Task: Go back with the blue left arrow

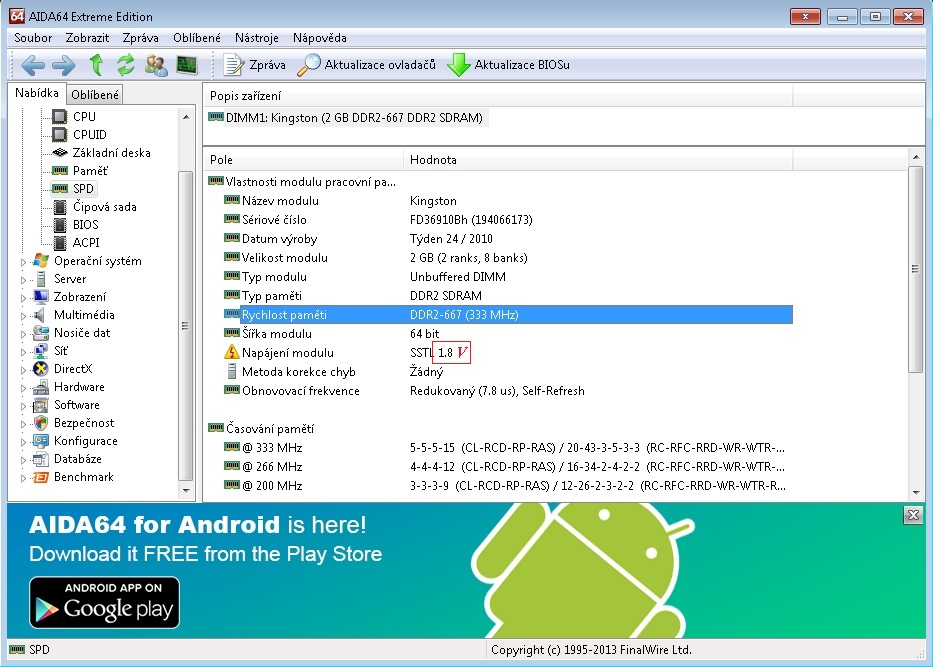Action: [x=33, y=65]
